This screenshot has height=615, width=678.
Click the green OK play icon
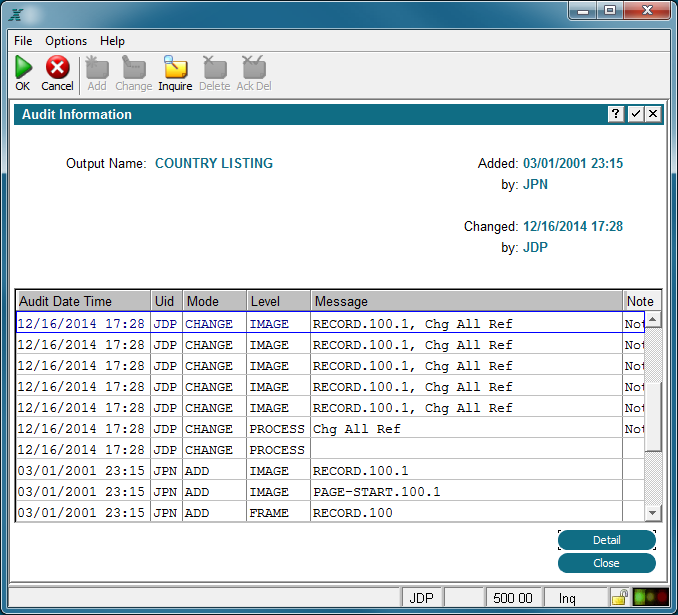coord(23,67)
